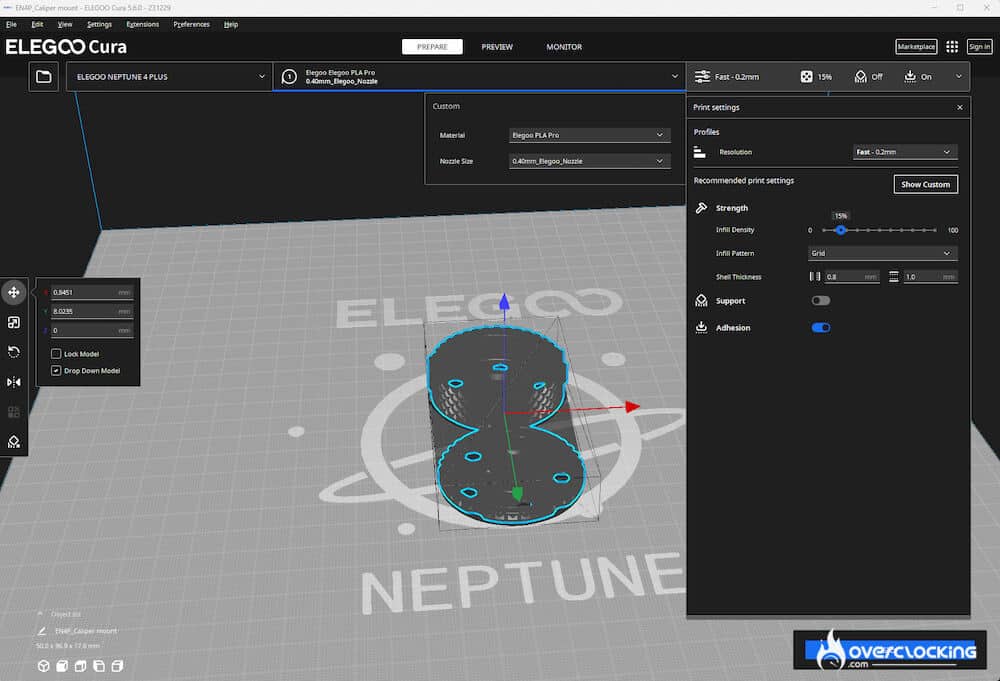The width and height of the screenshot is (1000, 681).
Task: Open the Material dropdown showing Elegoo PLA Pro
Action: [x=589, y=135]
